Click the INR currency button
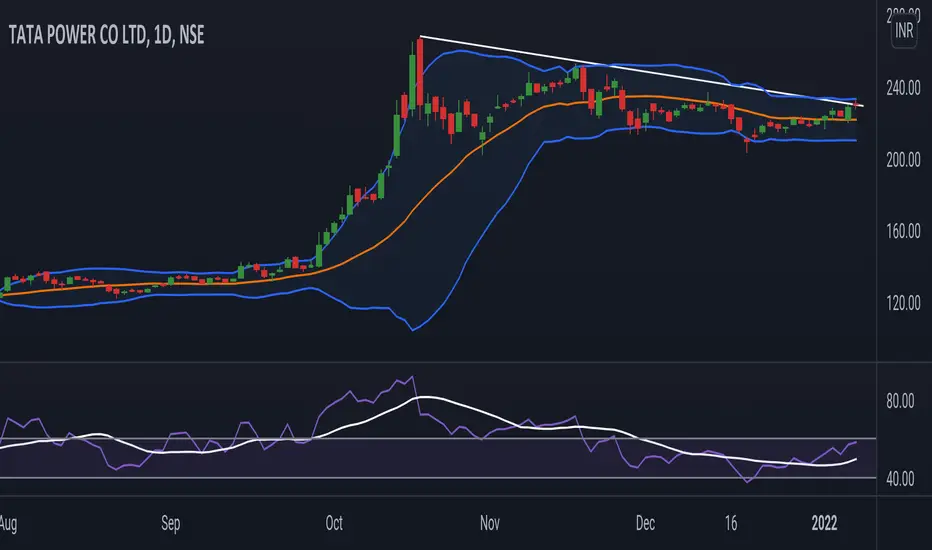The width and height of the screenshot is (932, 550). [903, 30]
